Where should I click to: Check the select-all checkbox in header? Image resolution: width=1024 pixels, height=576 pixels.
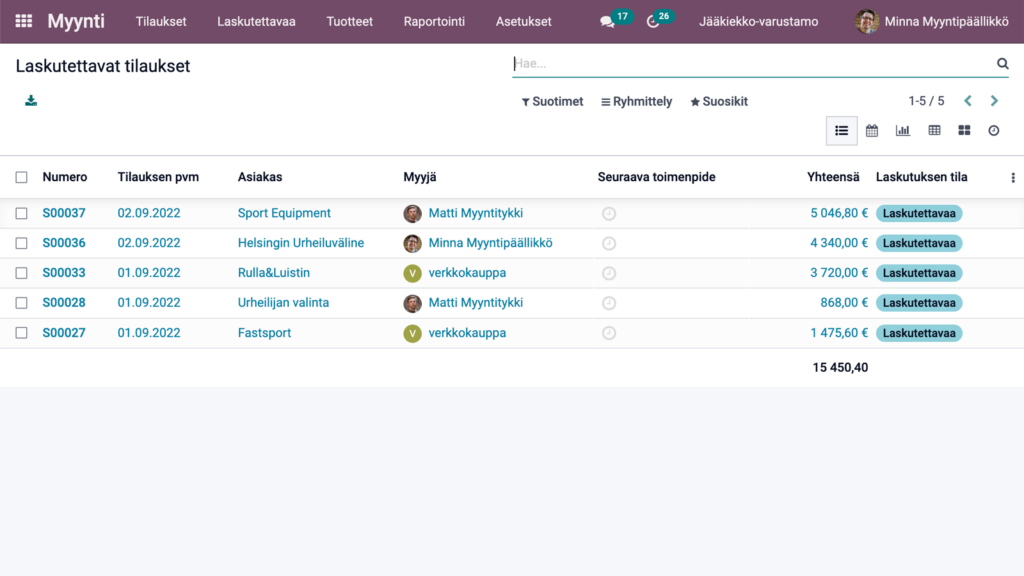tap(21, 176)
